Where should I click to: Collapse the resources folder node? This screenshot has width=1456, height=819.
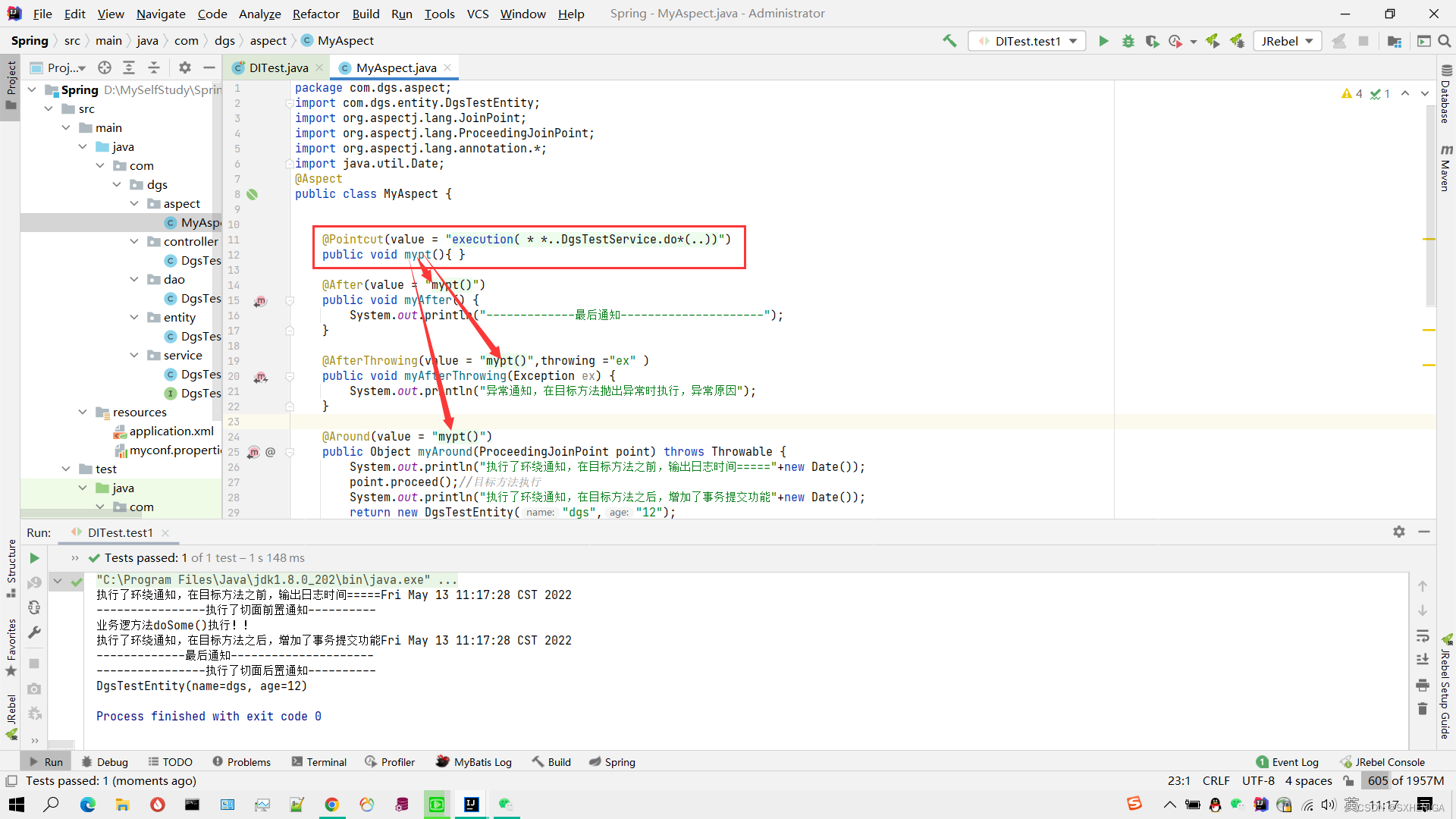pyautogui.click(x=83, y=412)
